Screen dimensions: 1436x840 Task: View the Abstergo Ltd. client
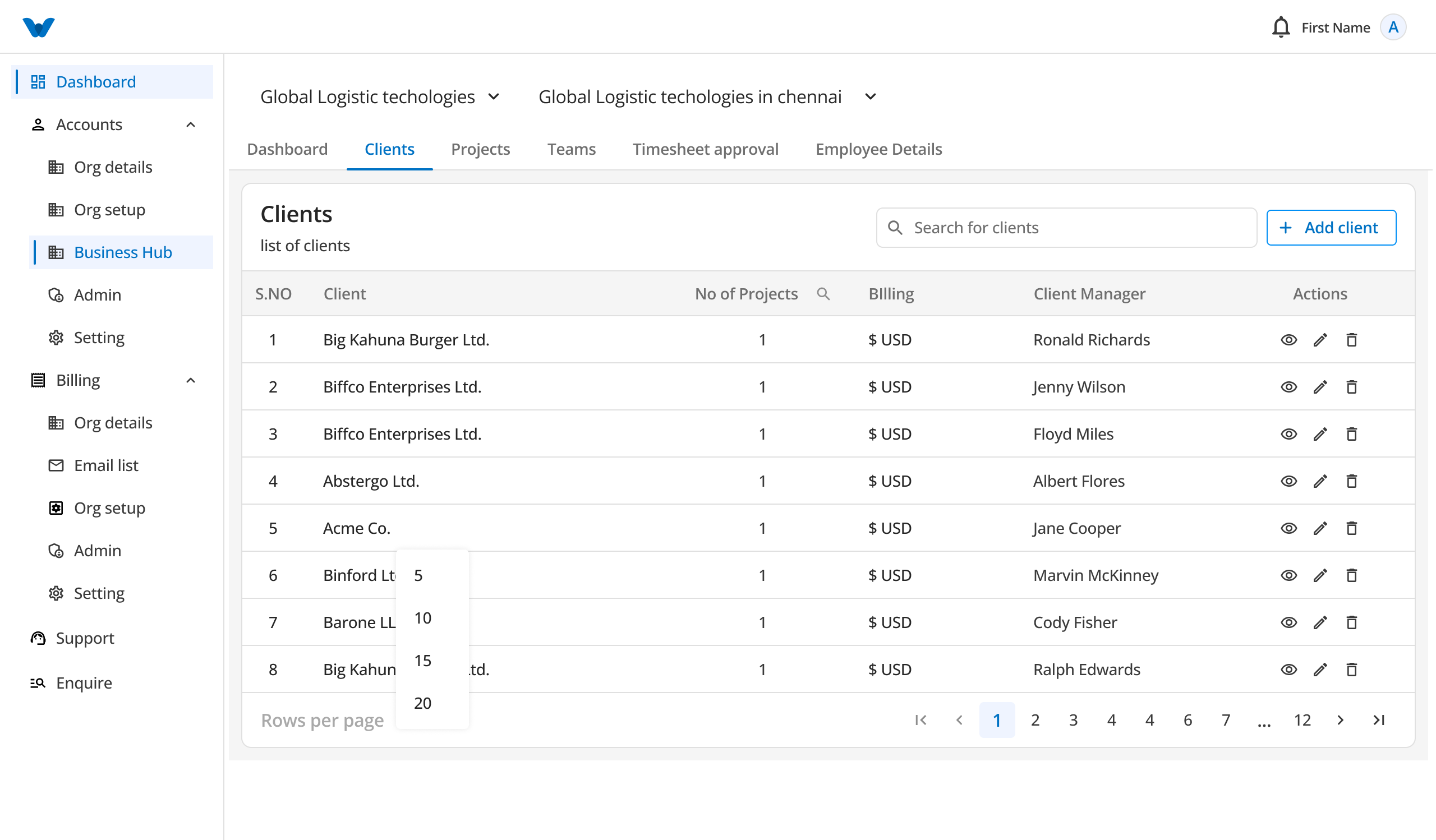tap(1288, 481)
